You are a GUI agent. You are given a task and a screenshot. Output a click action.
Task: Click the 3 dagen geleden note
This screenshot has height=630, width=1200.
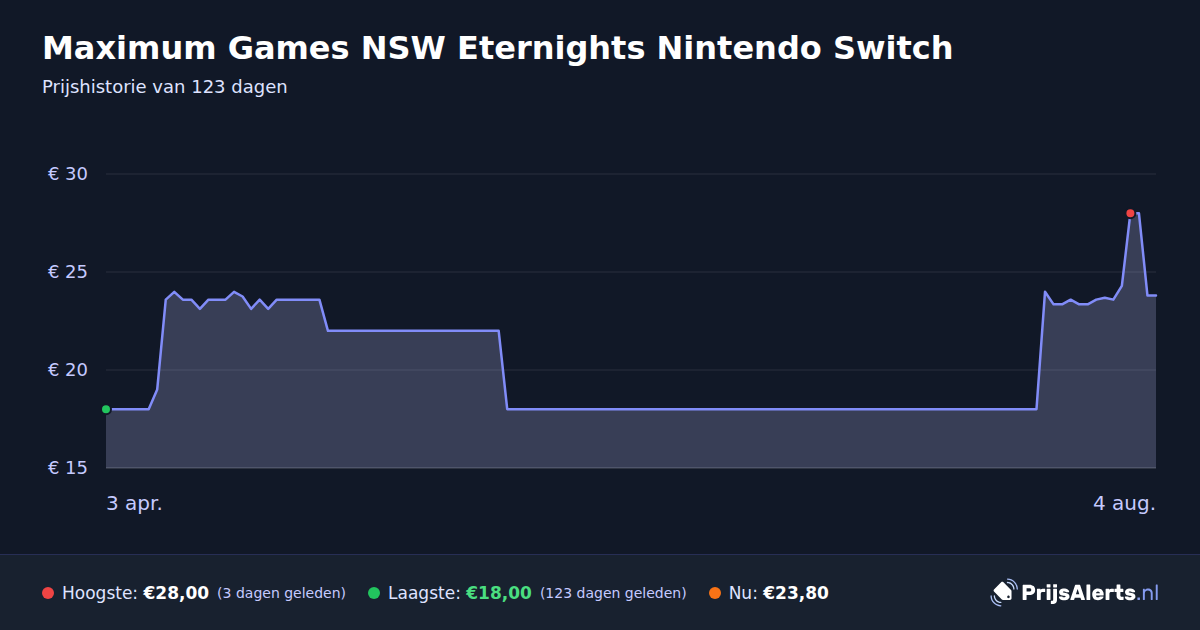pyautogui.click(x=281, y=593)
